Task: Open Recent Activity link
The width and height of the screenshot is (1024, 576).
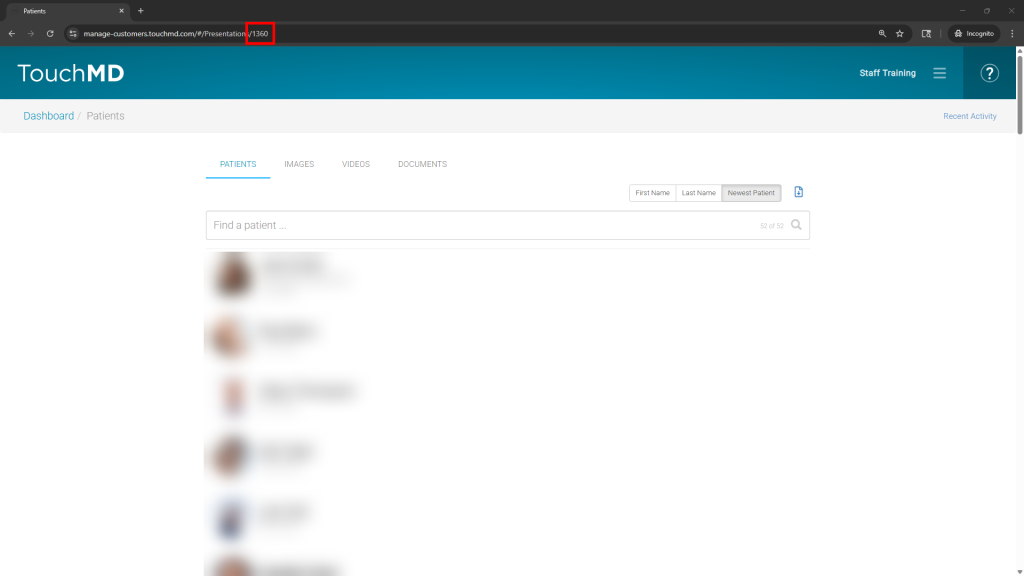Action: coord(969,116)
